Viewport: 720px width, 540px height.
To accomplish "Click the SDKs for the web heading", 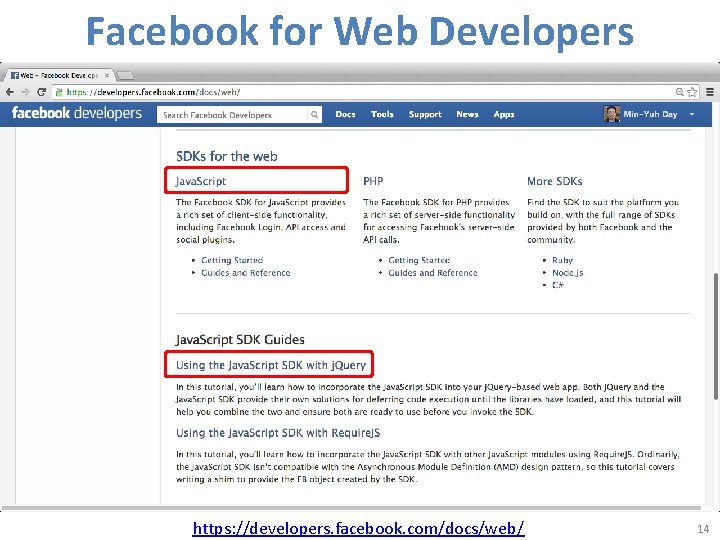I will click(227, 156).
